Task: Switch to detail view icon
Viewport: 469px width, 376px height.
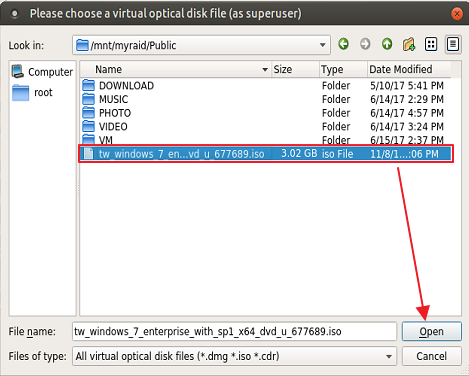Action: pos(453,44)
